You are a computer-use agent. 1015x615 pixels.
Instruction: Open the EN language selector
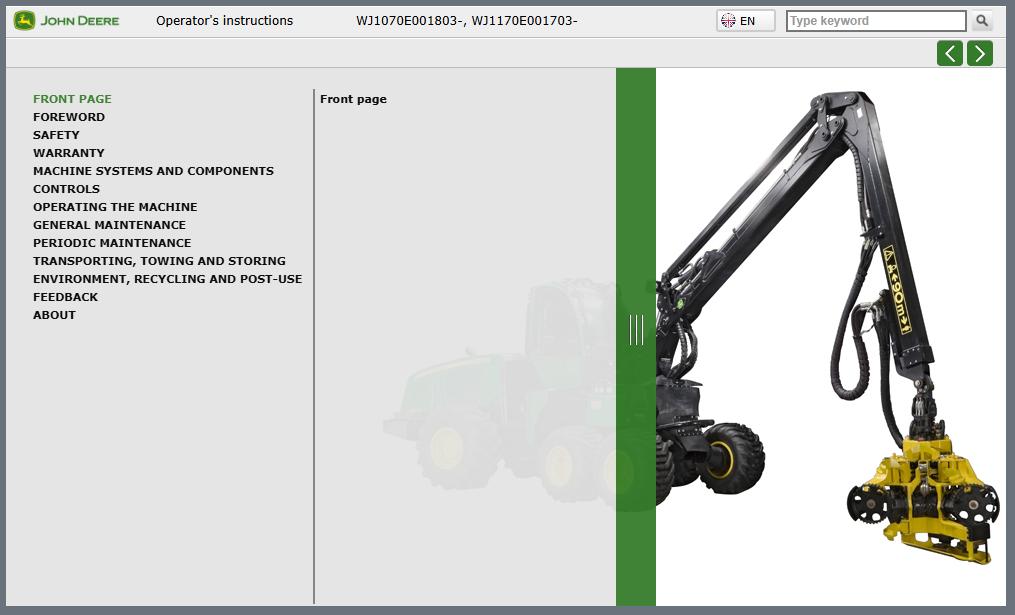746,21
